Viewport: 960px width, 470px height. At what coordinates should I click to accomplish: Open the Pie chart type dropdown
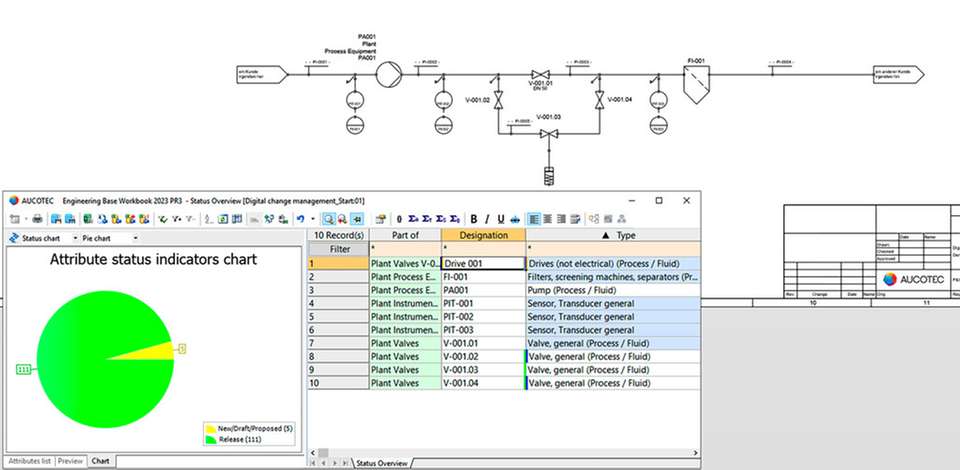(136, 239)
